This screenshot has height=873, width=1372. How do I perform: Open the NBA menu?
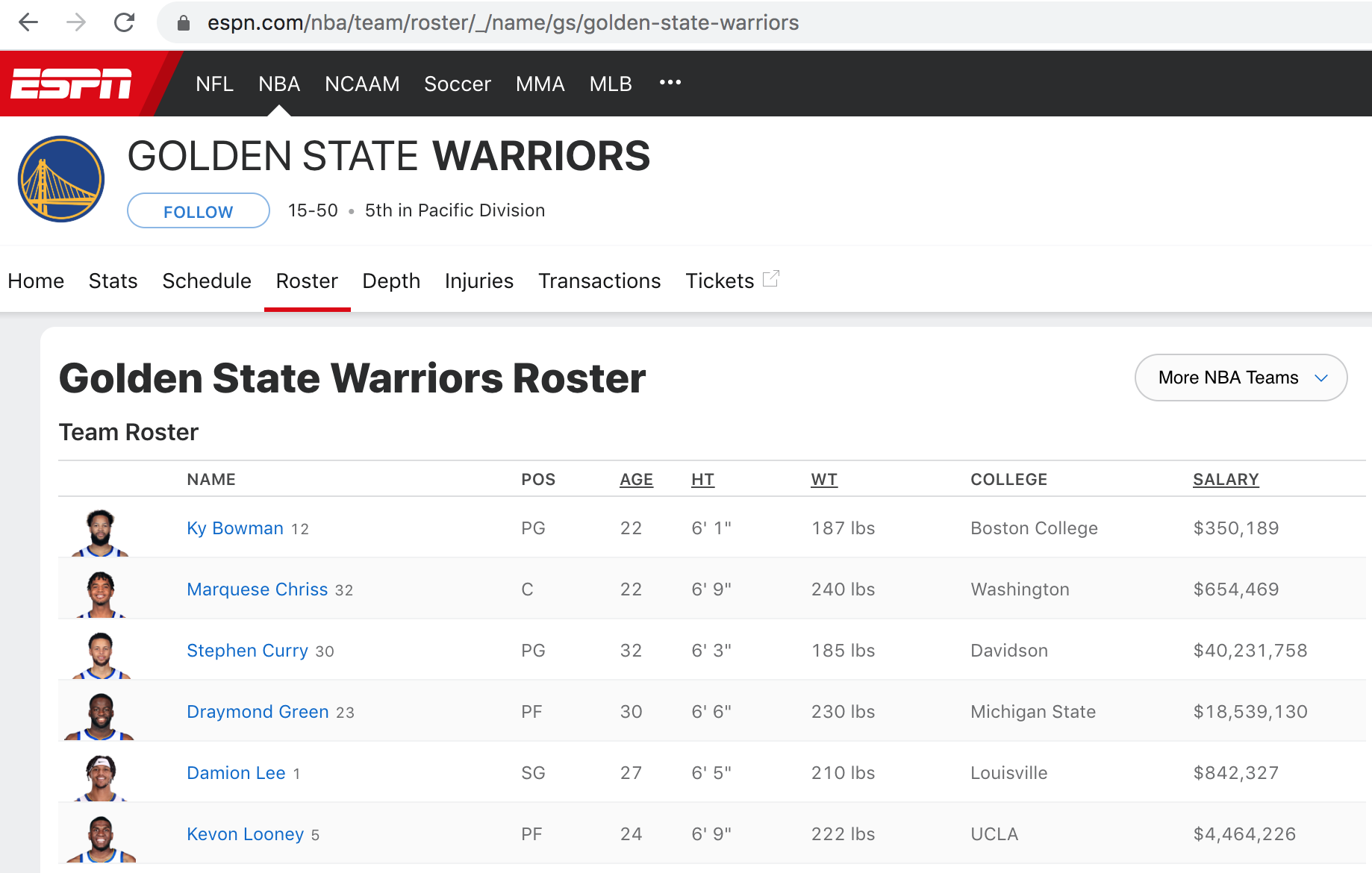[279, 84]
